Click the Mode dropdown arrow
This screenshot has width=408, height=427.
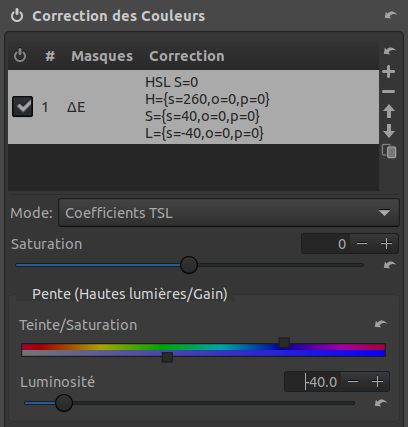click(x=384, y=213)
